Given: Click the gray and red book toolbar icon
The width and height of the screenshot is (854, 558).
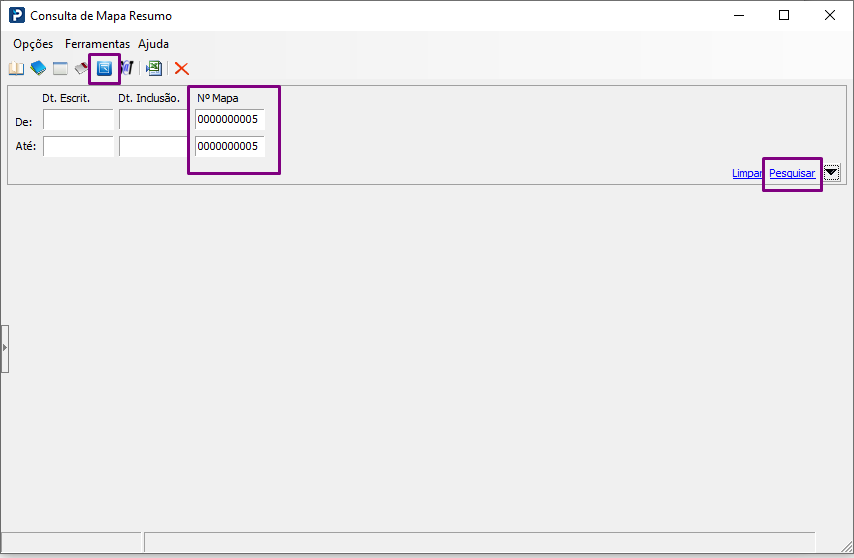Looking at the screenshot, I should pos(82,69).
